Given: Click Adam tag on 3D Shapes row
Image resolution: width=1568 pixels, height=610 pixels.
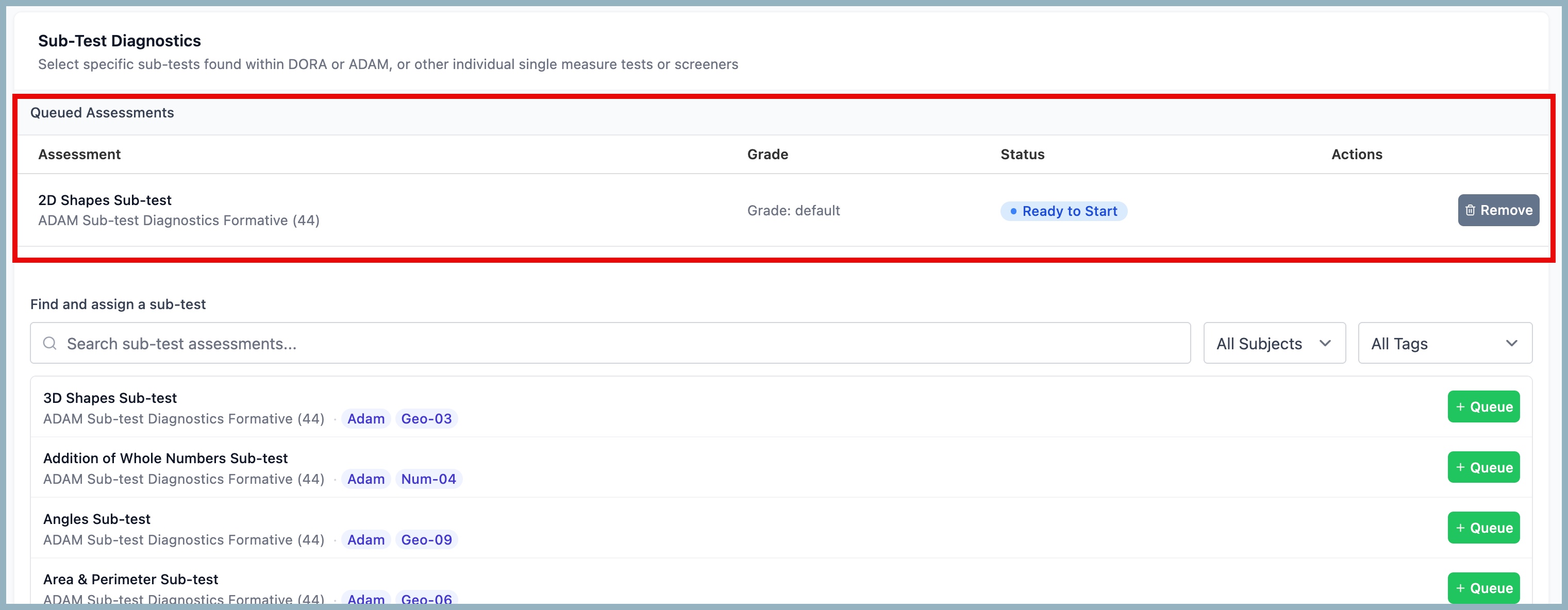Looking at the screenshot, I should 366,419.
